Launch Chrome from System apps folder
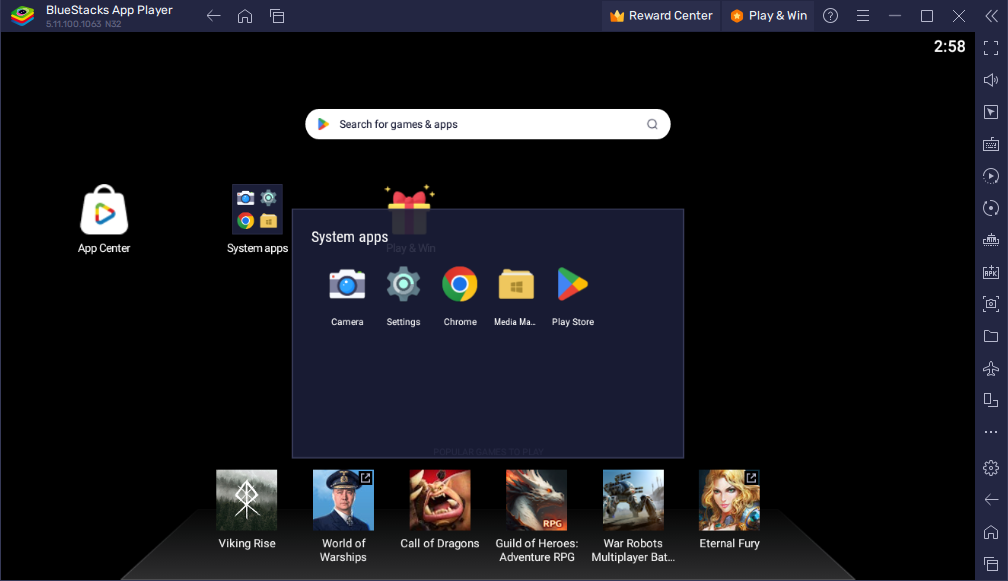The width and height of the screenshot is (1008, 581). 460,284
